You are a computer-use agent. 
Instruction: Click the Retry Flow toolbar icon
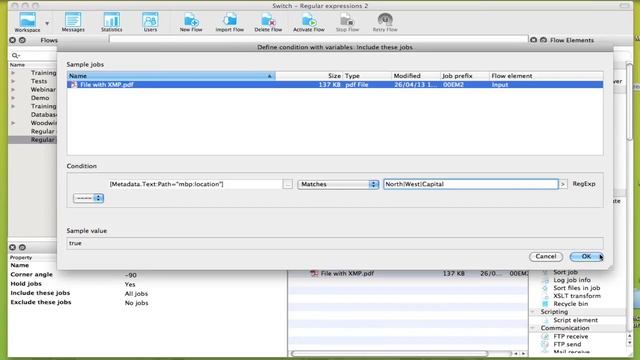click(385, 22)
